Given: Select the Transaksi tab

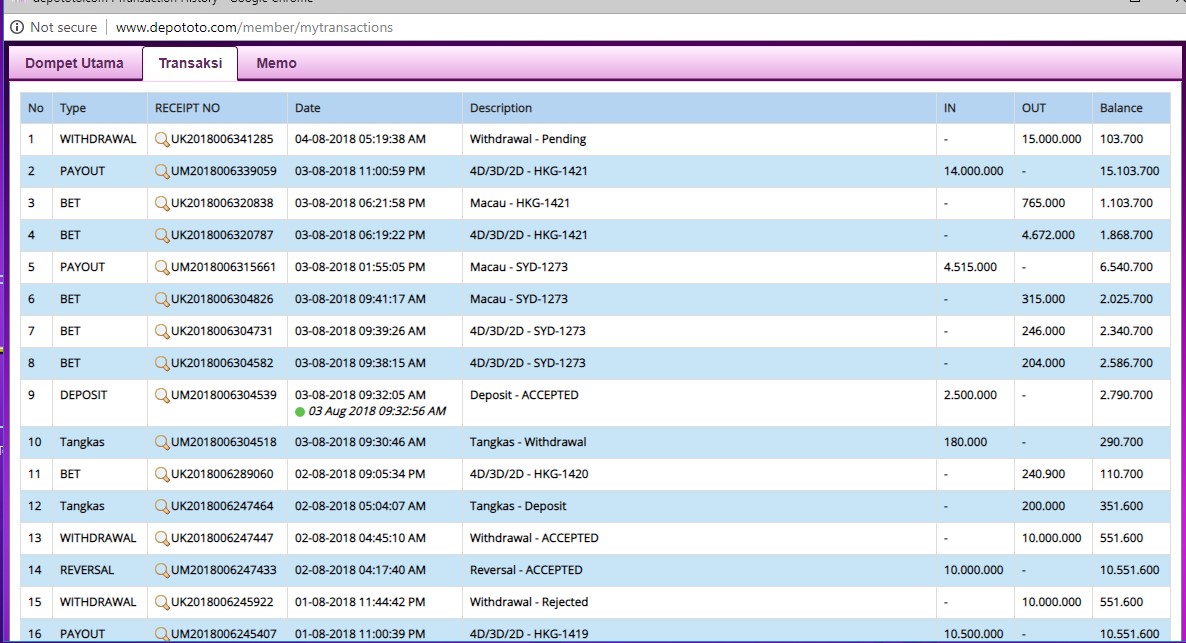Looking at the screenshot, I should click(190, 63).
